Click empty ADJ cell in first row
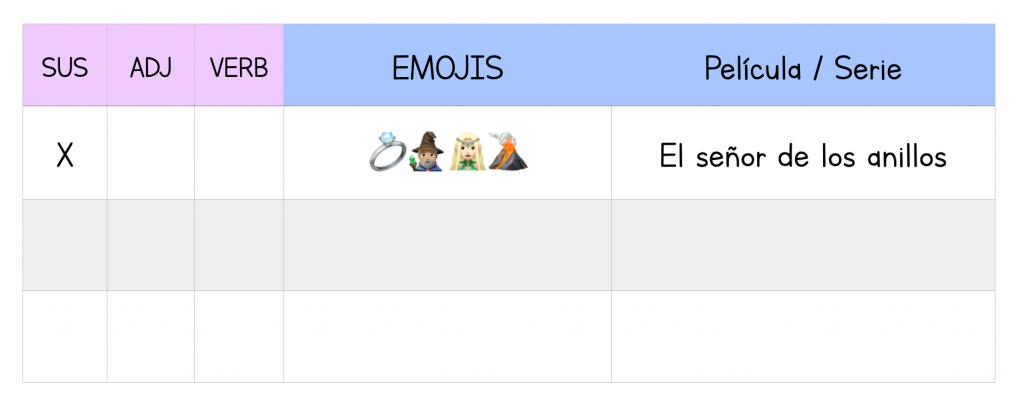 coord(151,153)
